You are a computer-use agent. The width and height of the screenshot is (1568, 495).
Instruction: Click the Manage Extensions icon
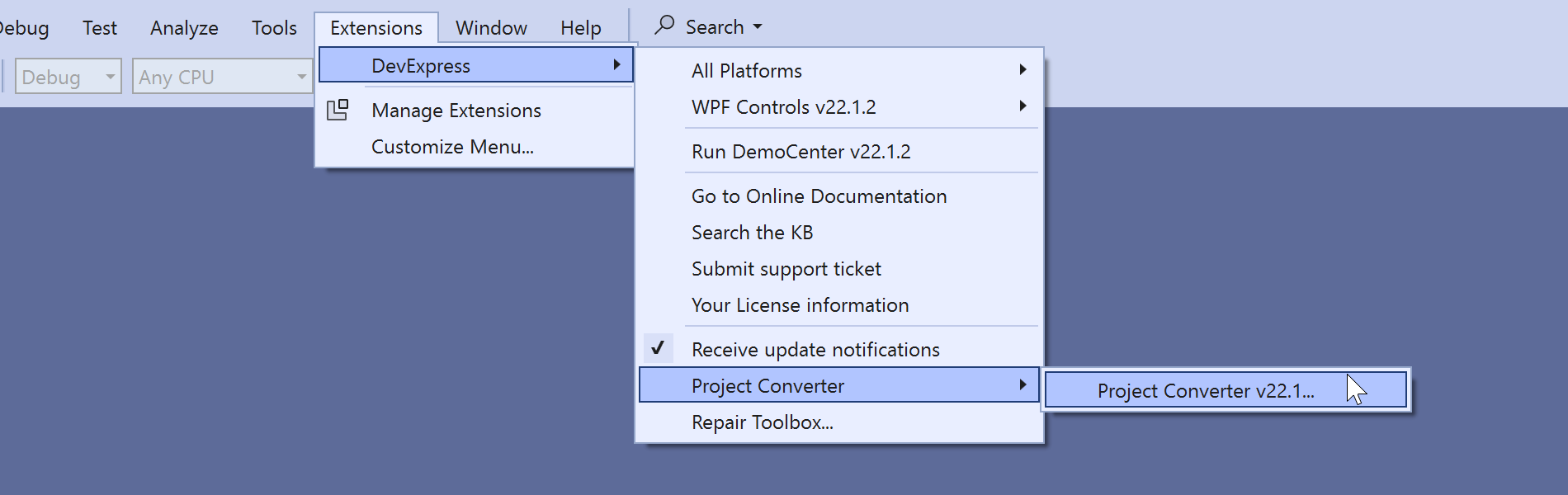point(338,110)
